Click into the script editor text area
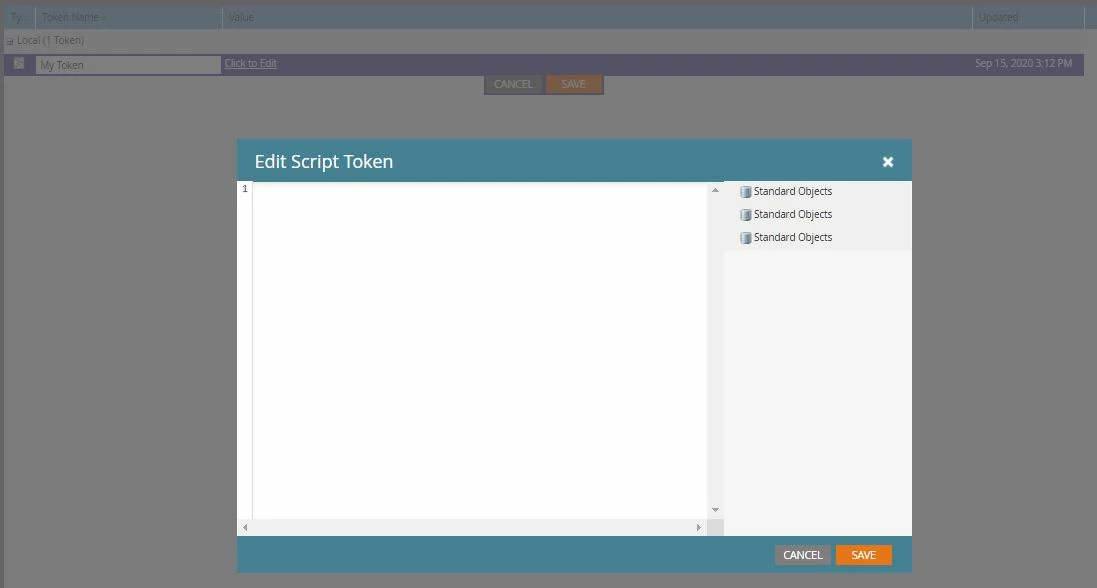This screenshot has width=1097, height=588. coord(480,350)
